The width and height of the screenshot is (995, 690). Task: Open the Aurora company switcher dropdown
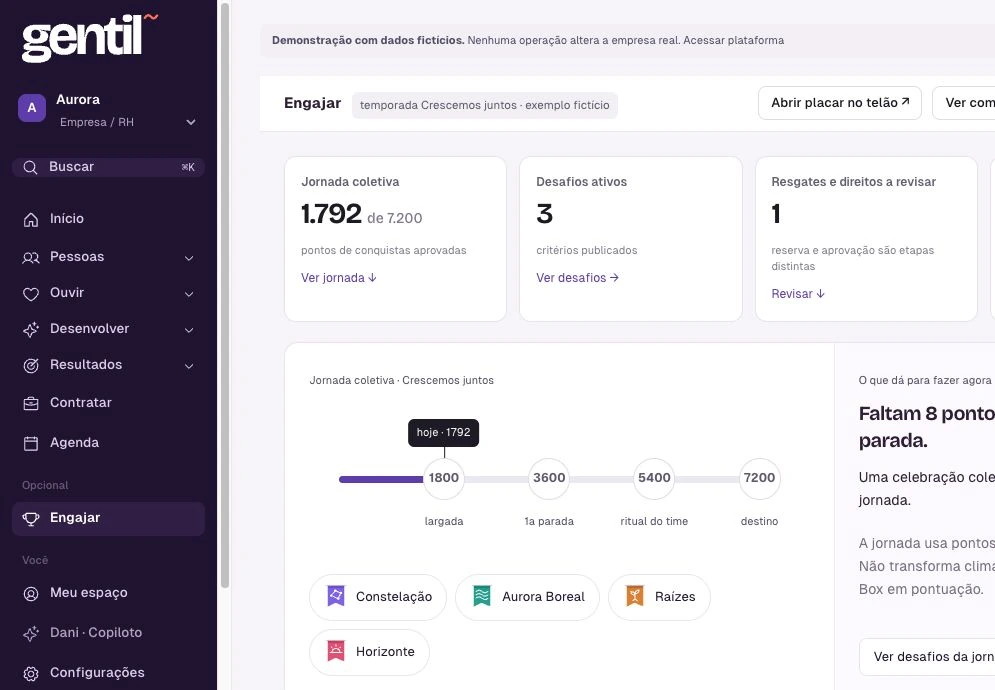click(190, 122)
